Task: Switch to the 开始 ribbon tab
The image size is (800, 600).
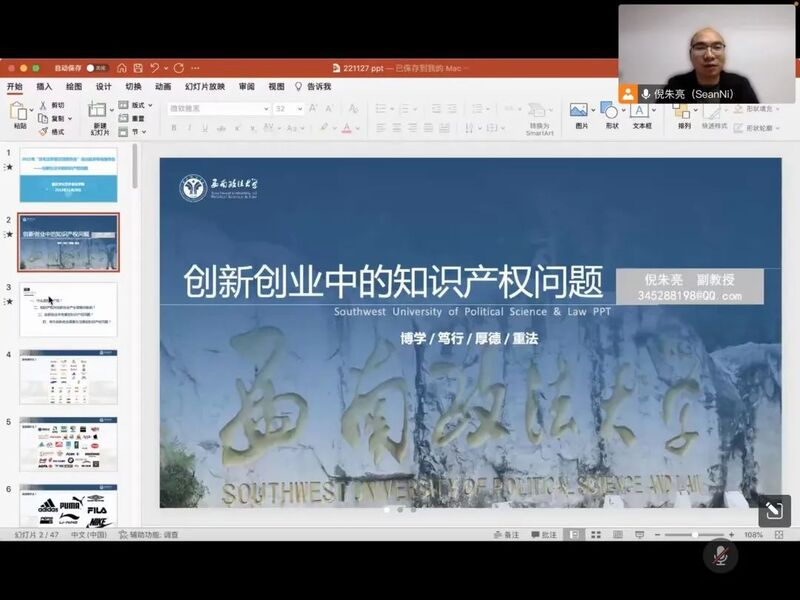Action: (x=15, y=86)
